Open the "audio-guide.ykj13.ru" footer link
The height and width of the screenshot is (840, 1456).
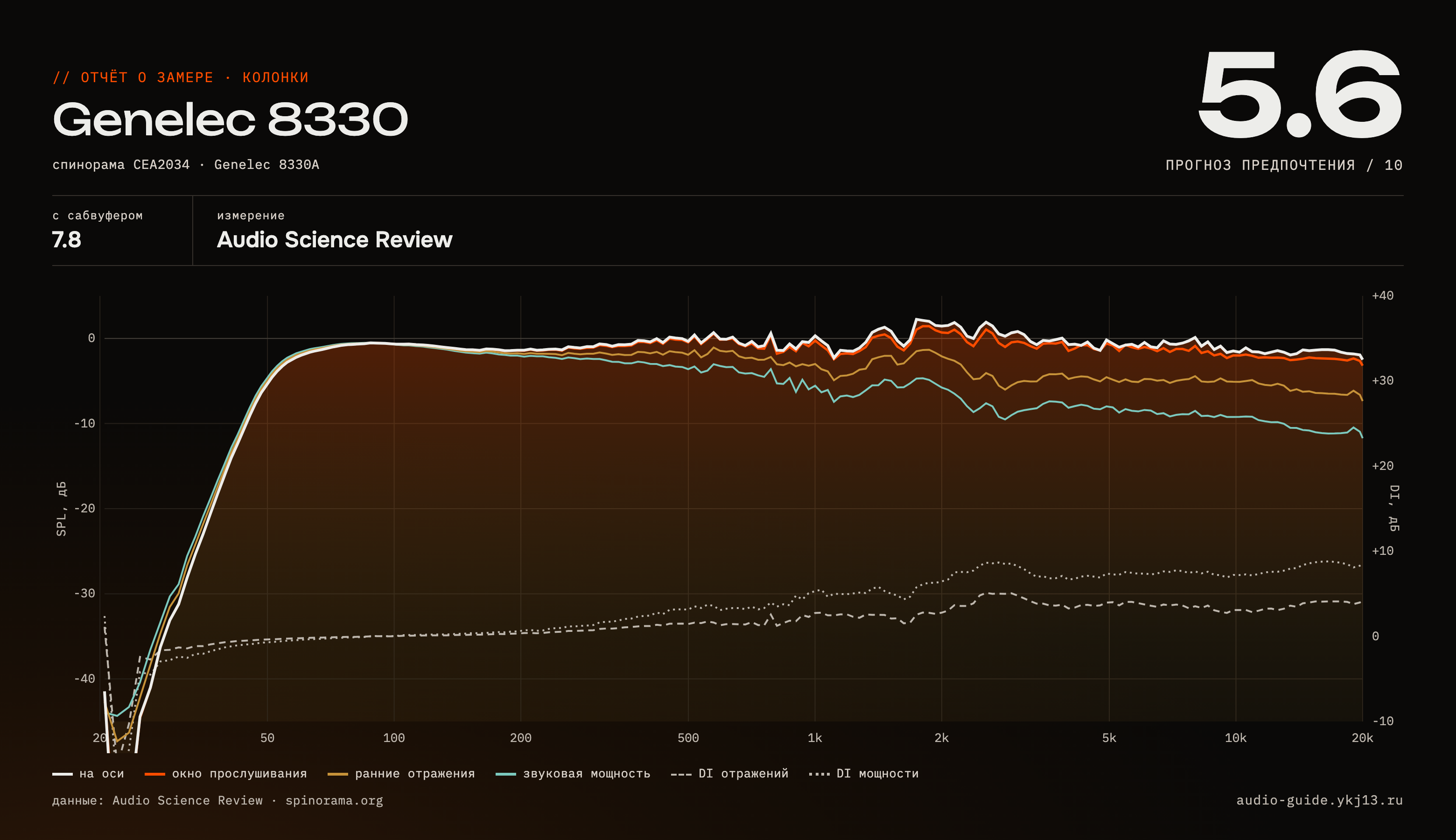(1319, 801)
